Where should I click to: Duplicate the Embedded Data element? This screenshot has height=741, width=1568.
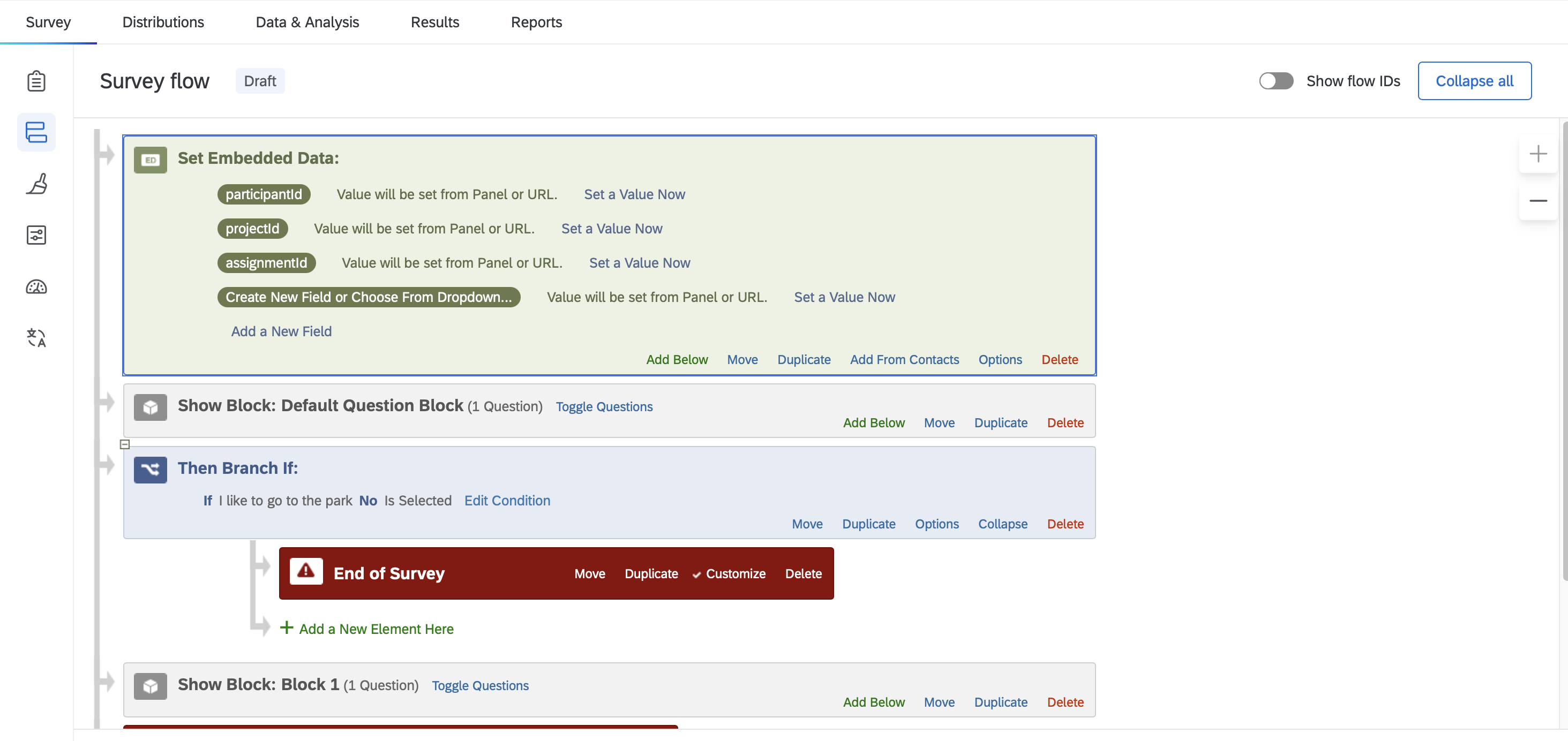pyautogui.click(x=804, y=360)
